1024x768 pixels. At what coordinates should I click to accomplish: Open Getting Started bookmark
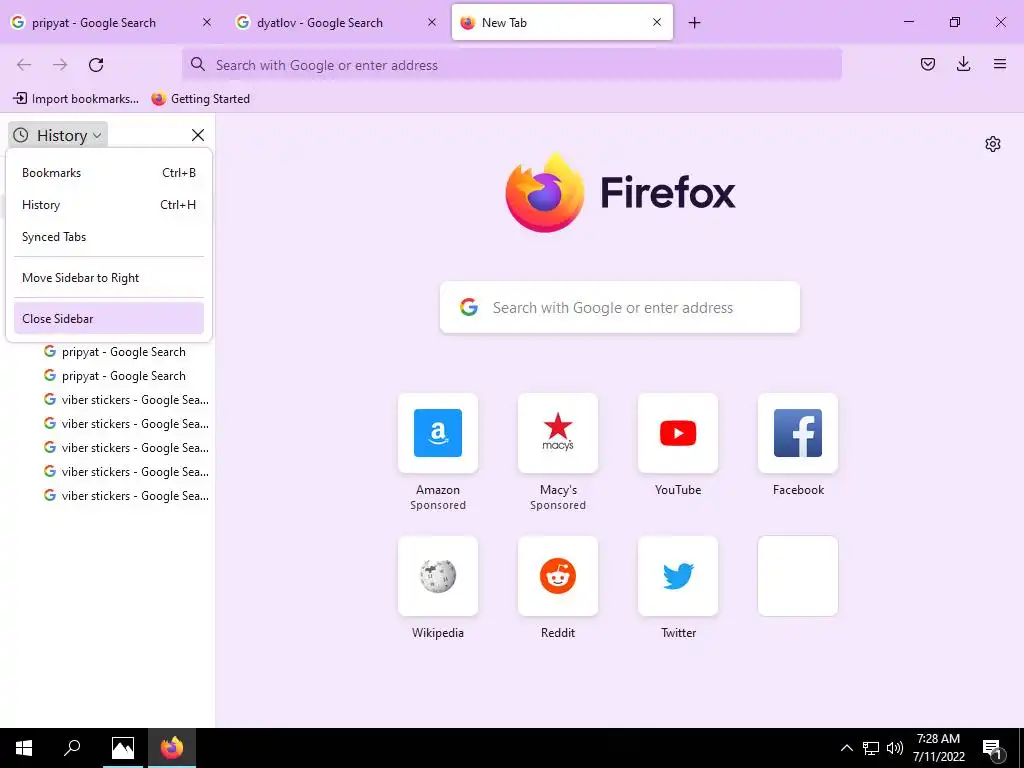pos(200,99)
